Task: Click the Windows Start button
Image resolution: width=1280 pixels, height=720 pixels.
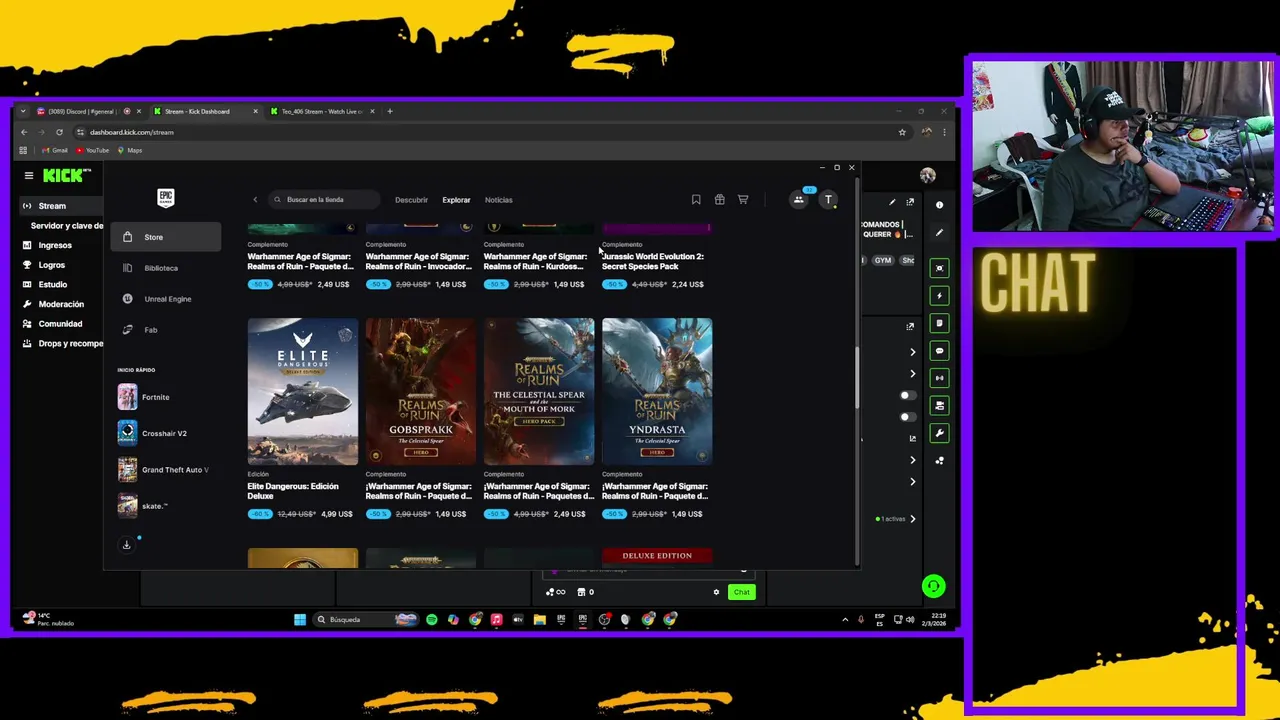Action: click(x=299, y=619)
